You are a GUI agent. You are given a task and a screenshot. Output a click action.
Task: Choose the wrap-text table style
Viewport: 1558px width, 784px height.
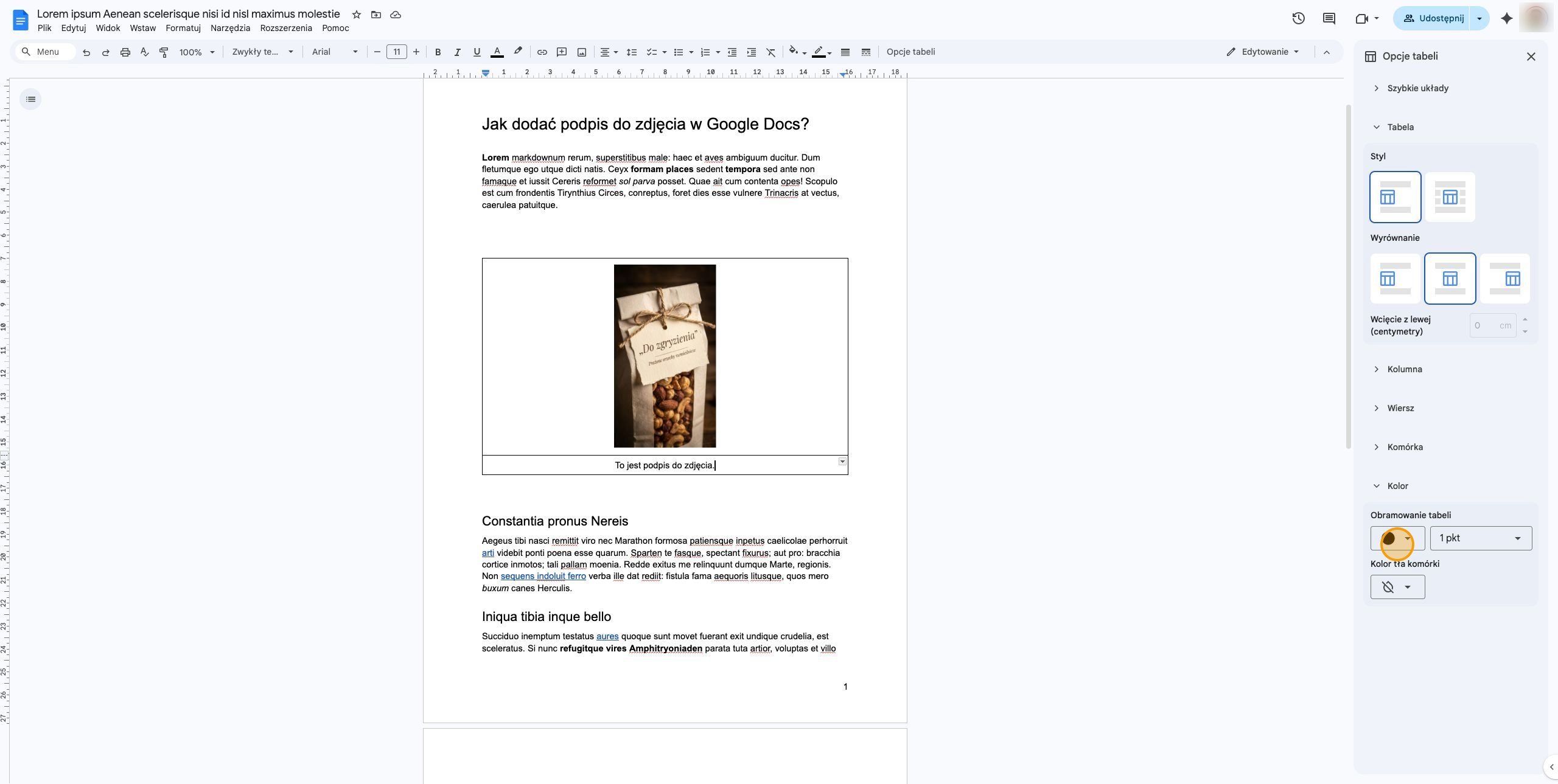(1450, 197)
